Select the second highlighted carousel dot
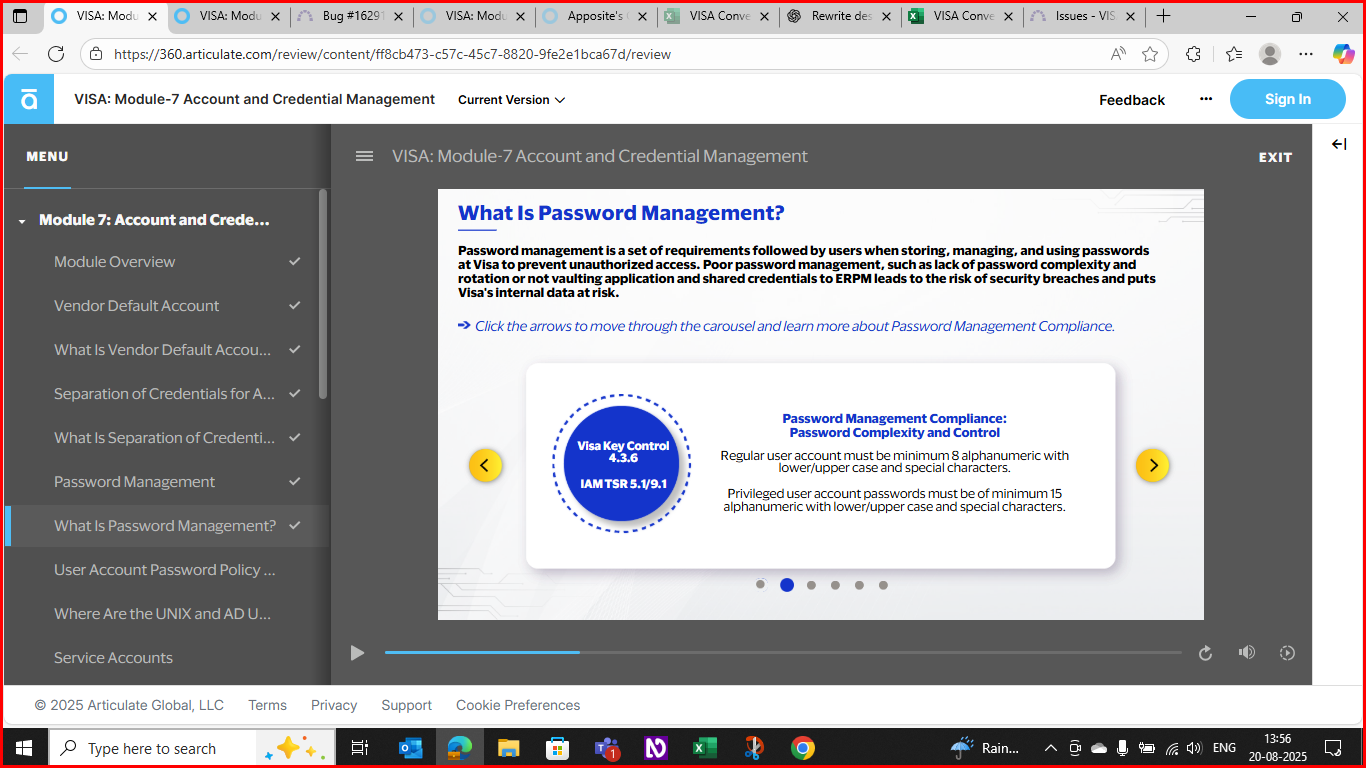This screenshot has height=768, width=1366. click(787, 585)
